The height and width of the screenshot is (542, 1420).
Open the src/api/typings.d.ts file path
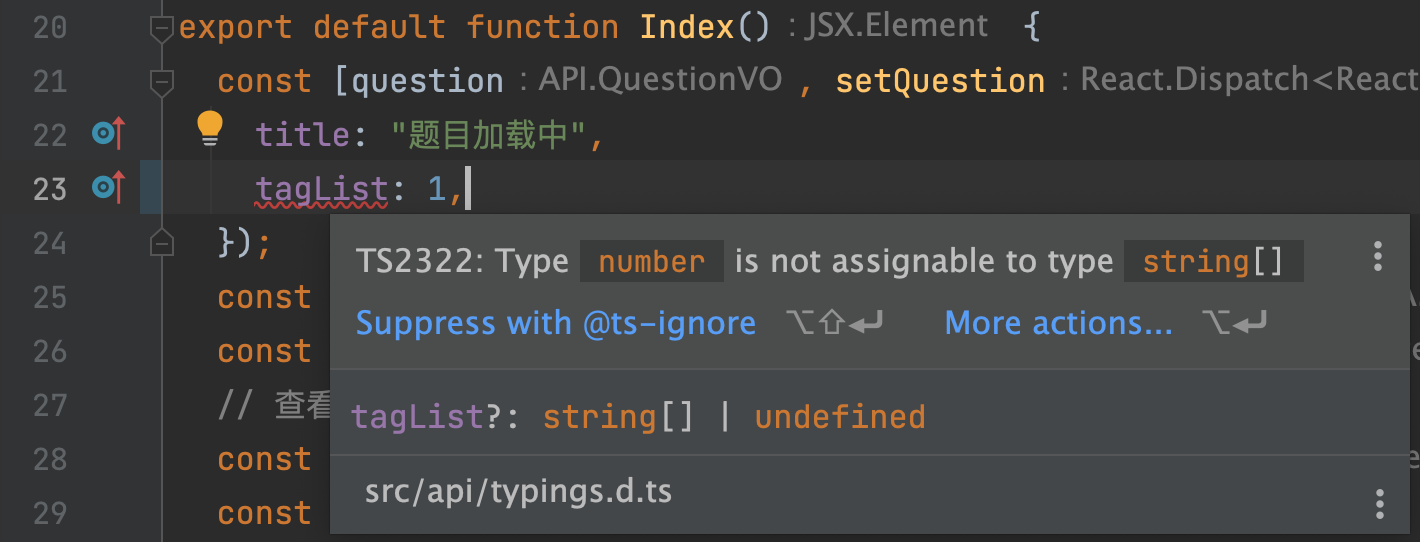(x=518, y=492)
